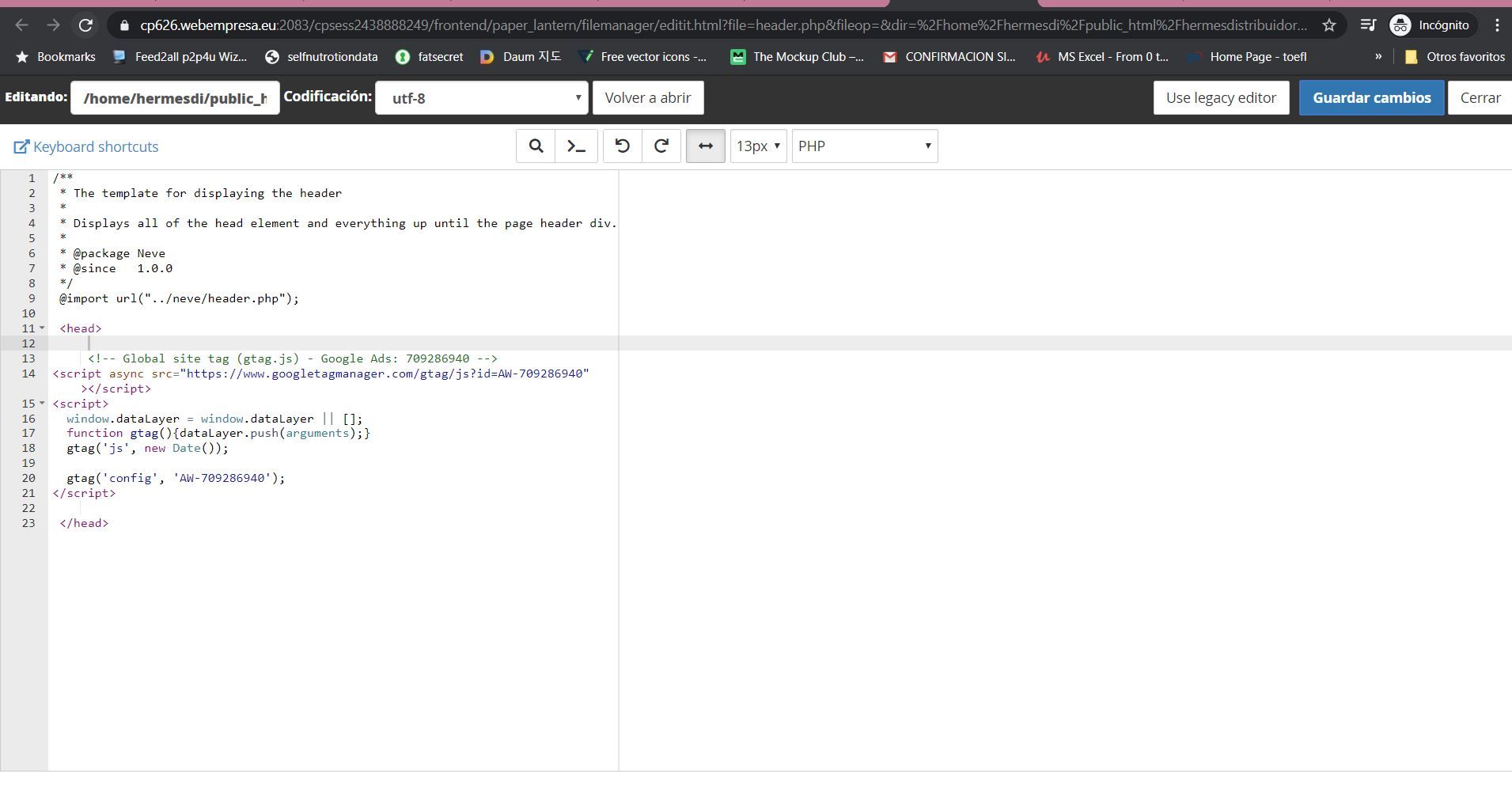Open the search tool in editor toolbar
Image resolution: width=1512 pixels, height=785 pixels.
(536, 146)
